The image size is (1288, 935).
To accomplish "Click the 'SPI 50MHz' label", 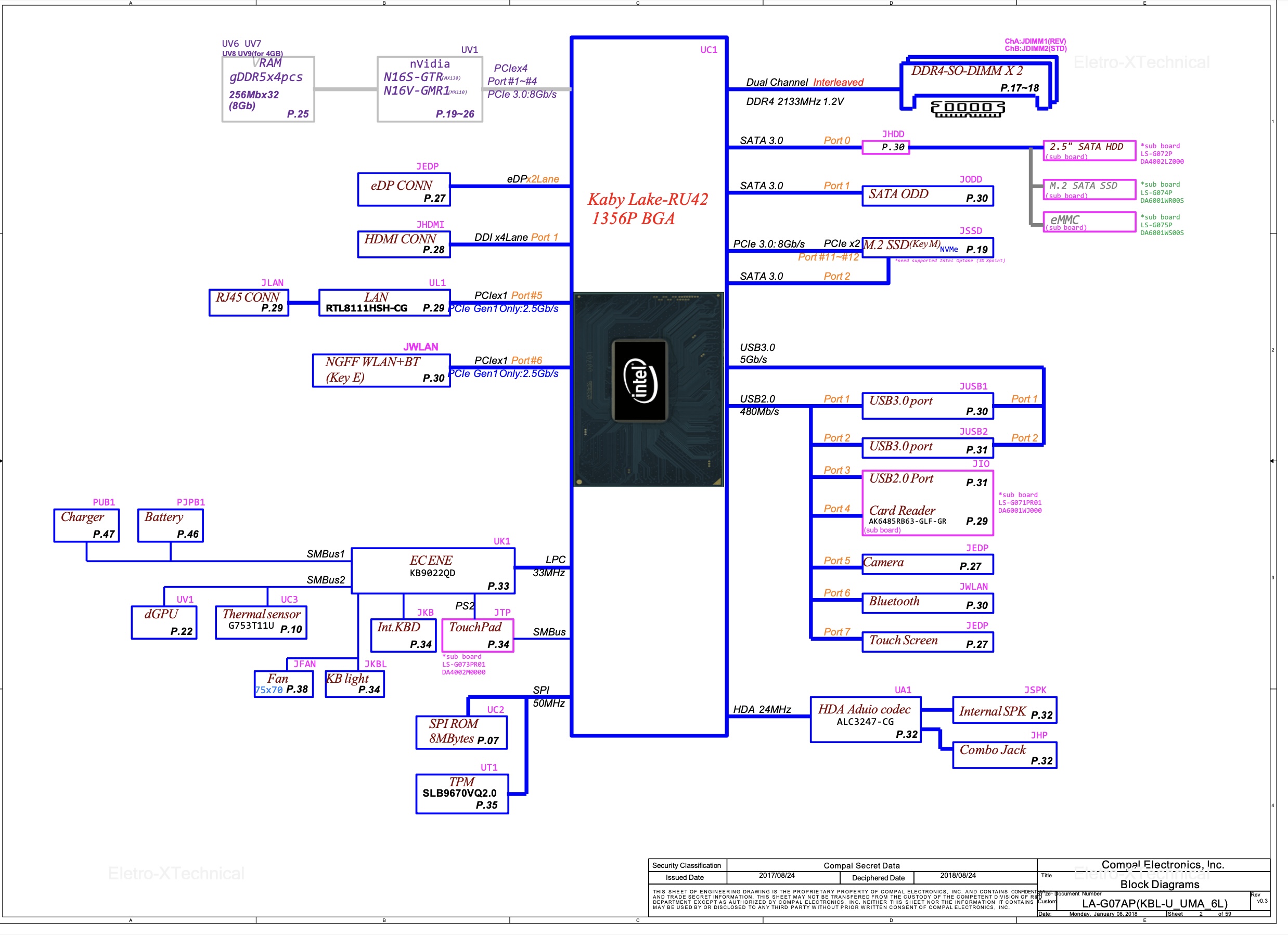I will (549, 696).
